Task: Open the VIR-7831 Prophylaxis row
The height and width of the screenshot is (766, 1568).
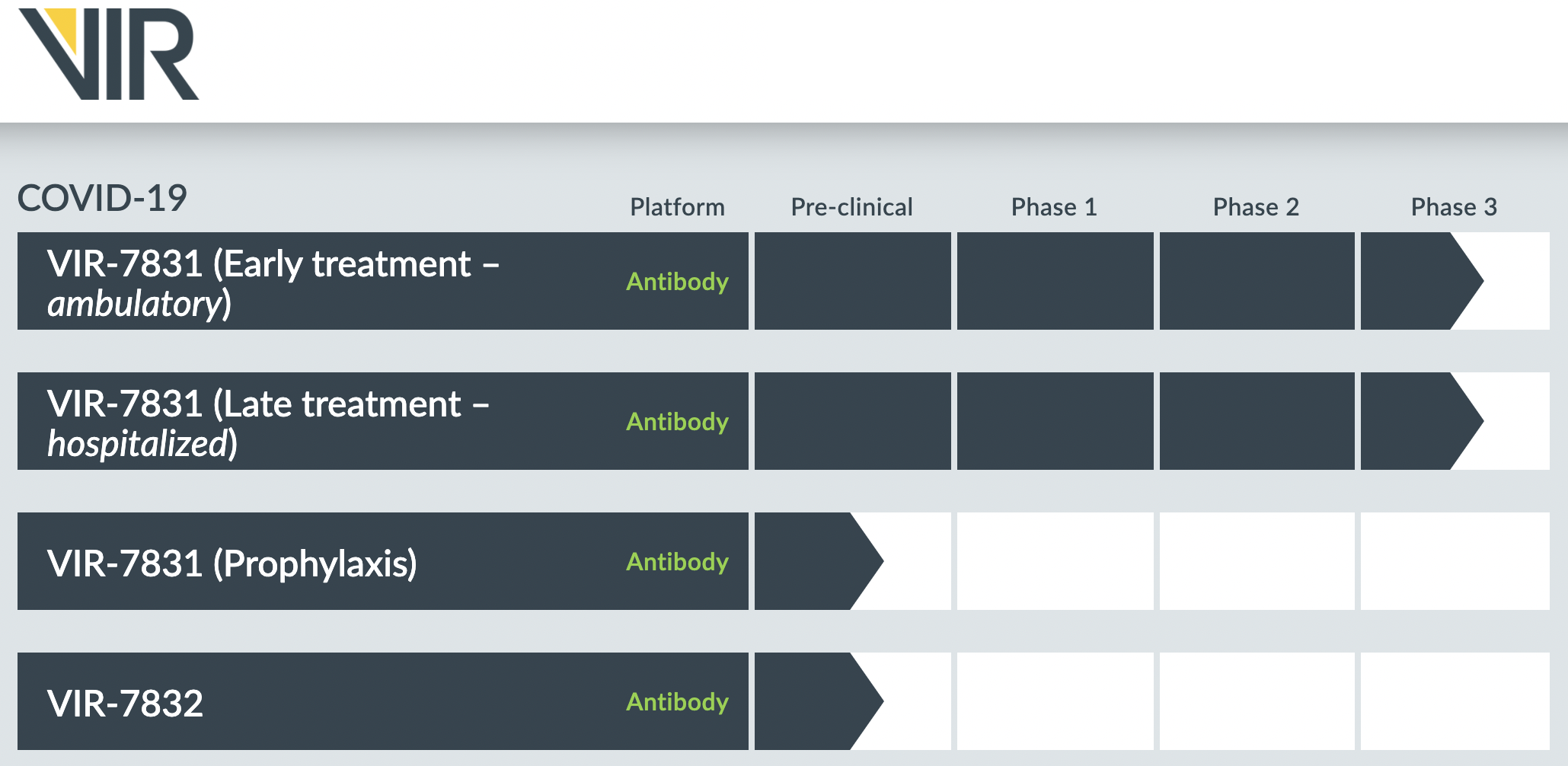Action: point(232,563)
